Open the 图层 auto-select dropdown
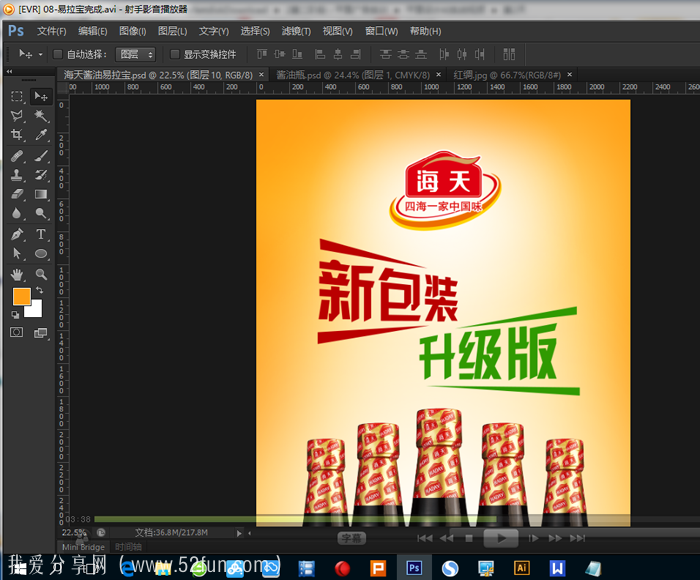Image resolution: width=700 pixels, height=580 pixels. coord(136,54)
